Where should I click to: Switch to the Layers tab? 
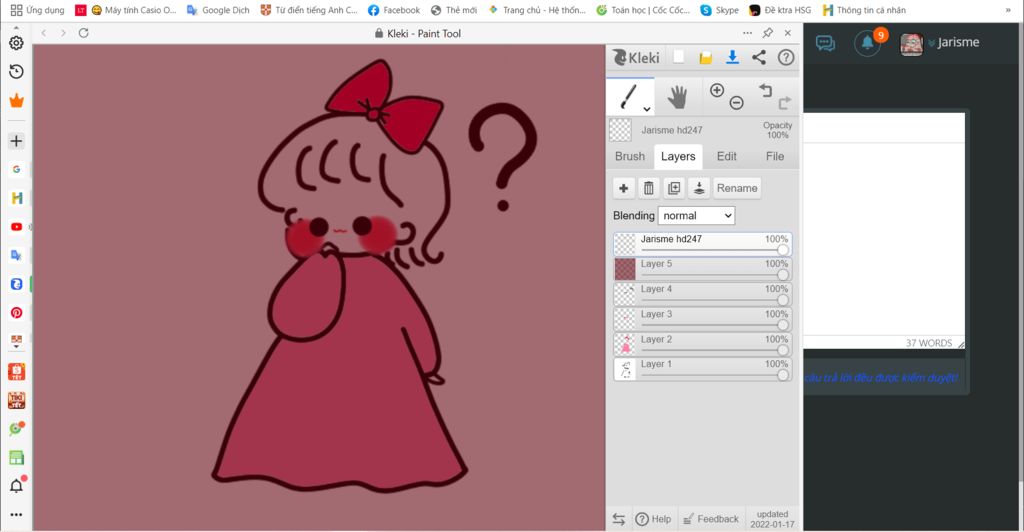point(678,157)
